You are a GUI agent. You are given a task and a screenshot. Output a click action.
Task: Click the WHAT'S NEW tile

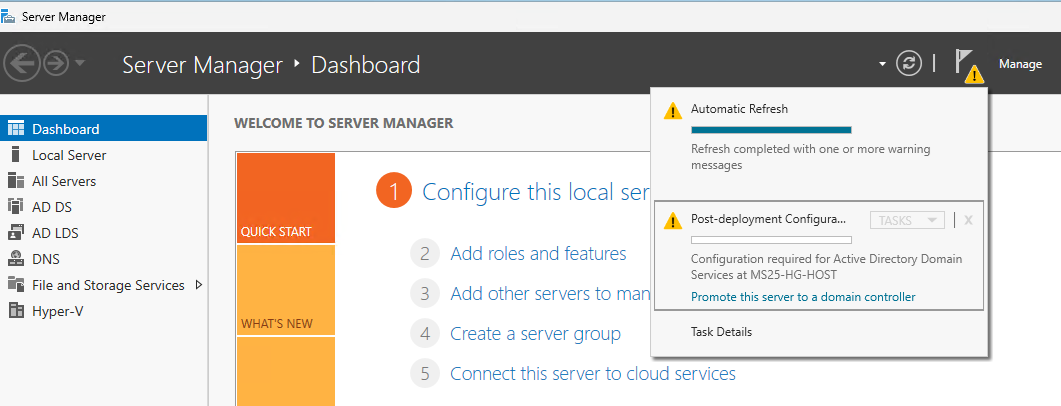tap(286, 290)
